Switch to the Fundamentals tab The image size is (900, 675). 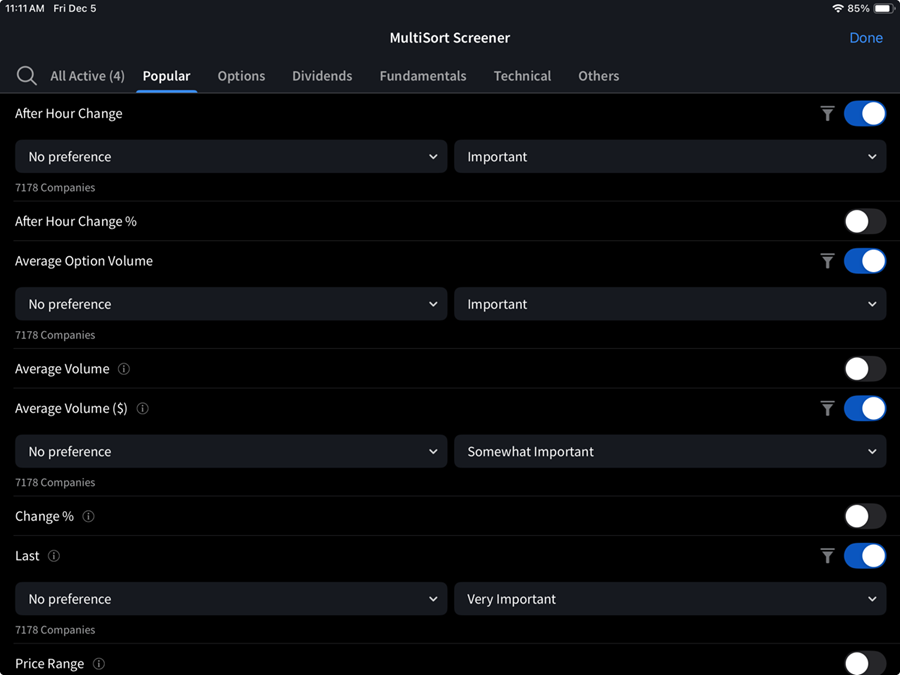tap(423, 75)
